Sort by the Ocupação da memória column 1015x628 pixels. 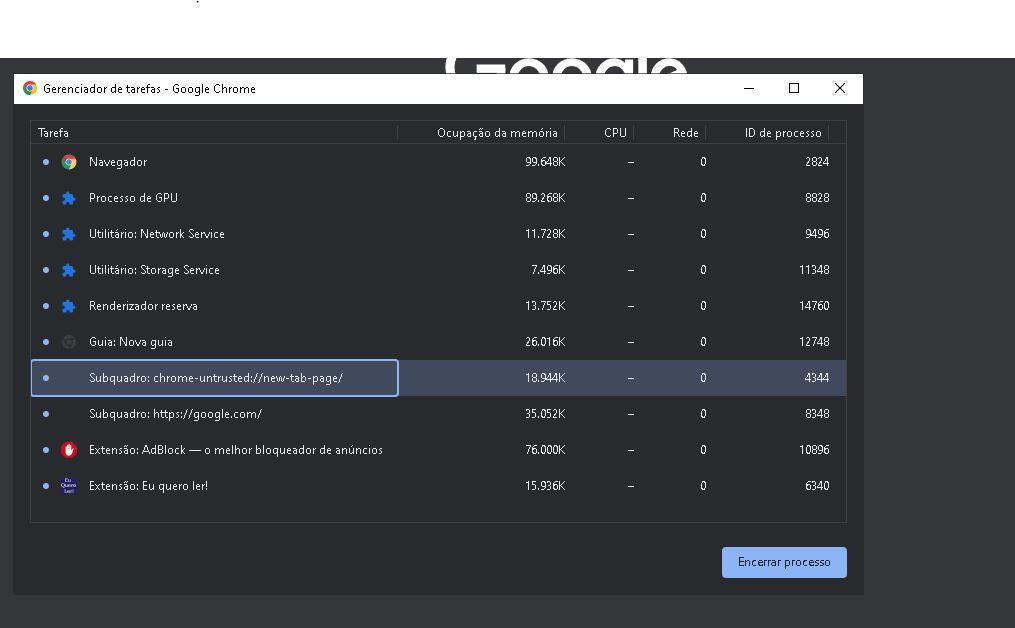click(481, 133)
